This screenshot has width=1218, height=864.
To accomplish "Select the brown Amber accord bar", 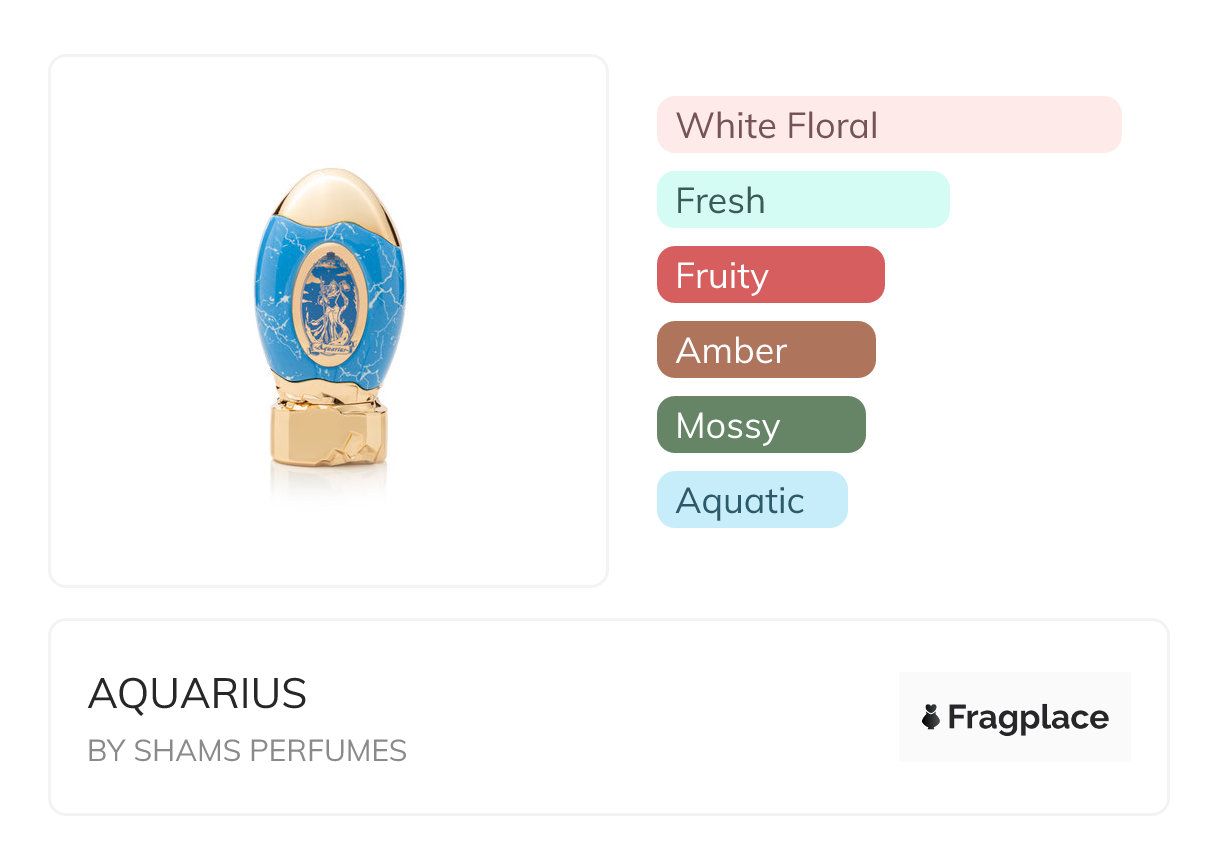I will click(766, 350).
